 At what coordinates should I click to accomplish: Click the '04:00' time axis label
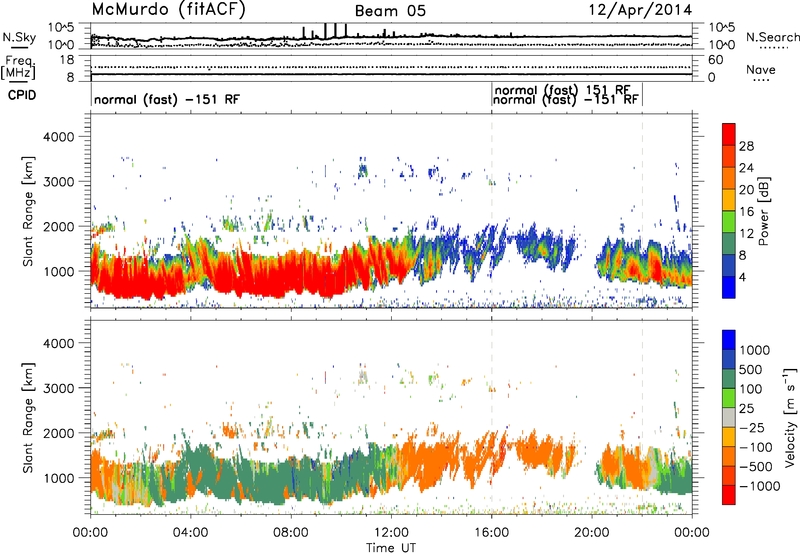coord(190,533)
